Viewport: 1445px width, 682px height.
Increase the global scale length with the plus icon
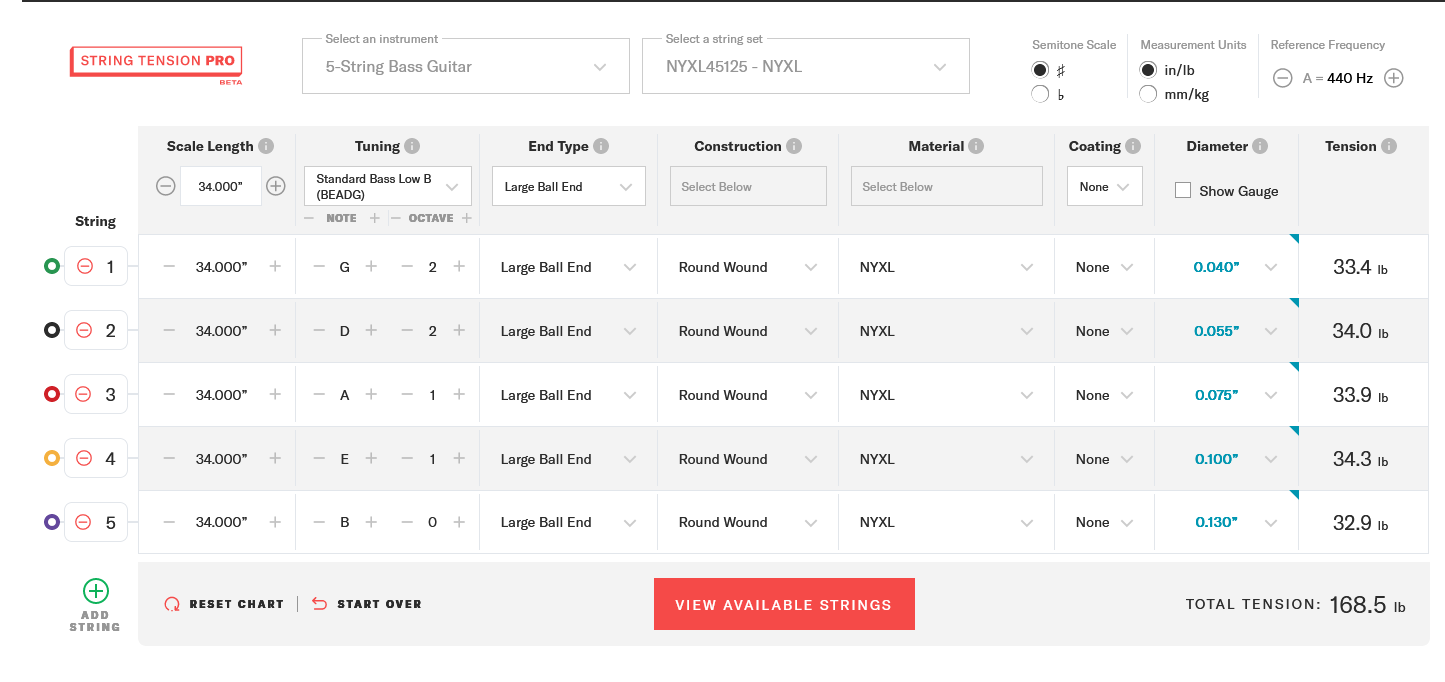(x=276, y=186)
